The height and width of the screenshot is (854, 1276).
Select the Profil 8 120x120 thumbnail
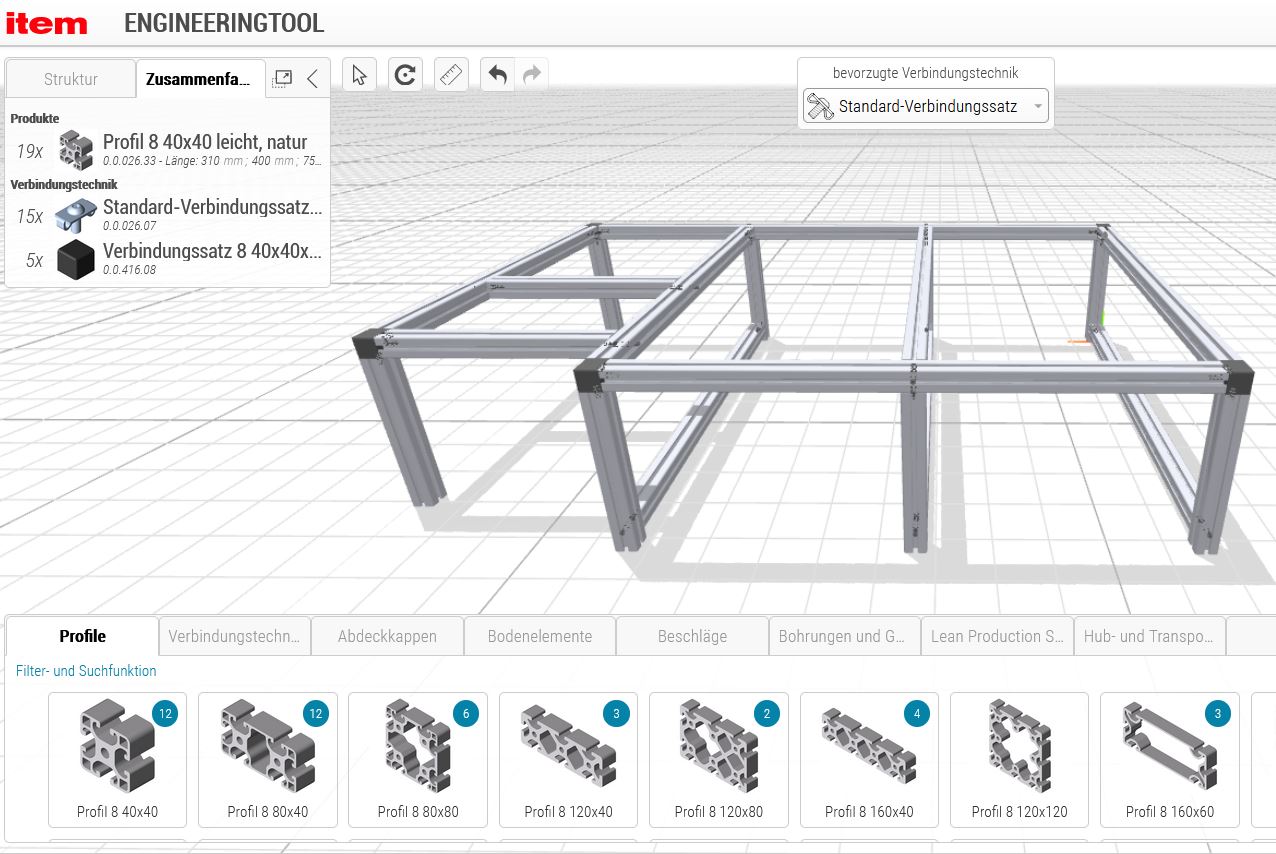1020,760
